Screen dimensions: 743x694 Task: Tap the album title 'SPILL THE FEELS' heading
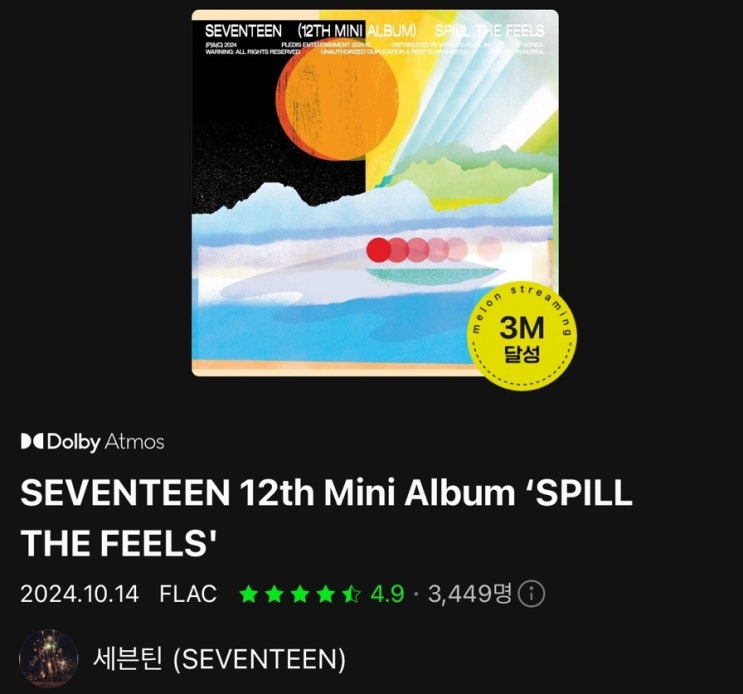[x=326, y=518]
